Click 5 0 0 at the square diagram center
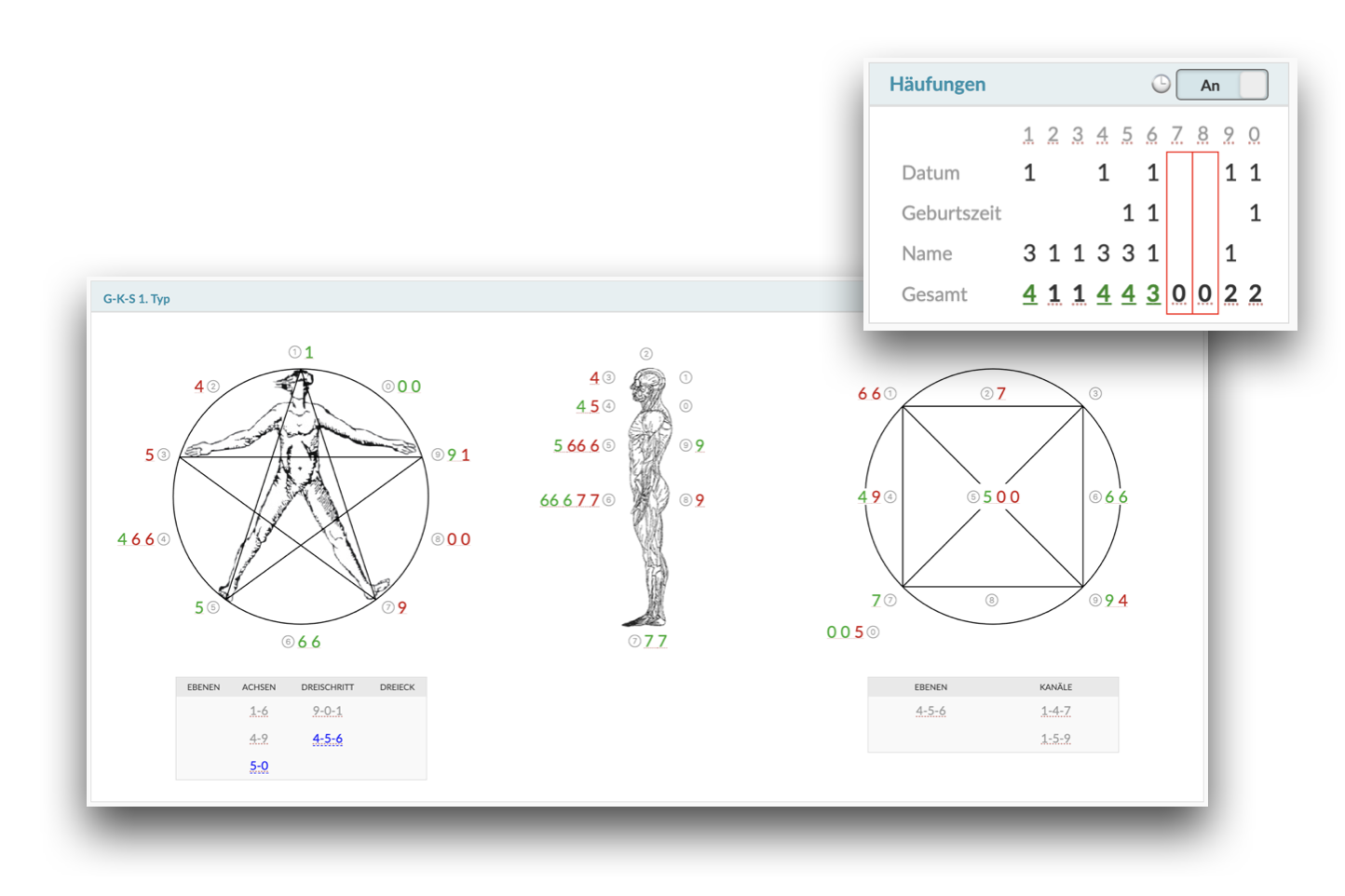The height and width of the screenshot is (896, 1345). [x=1001, y=497]
